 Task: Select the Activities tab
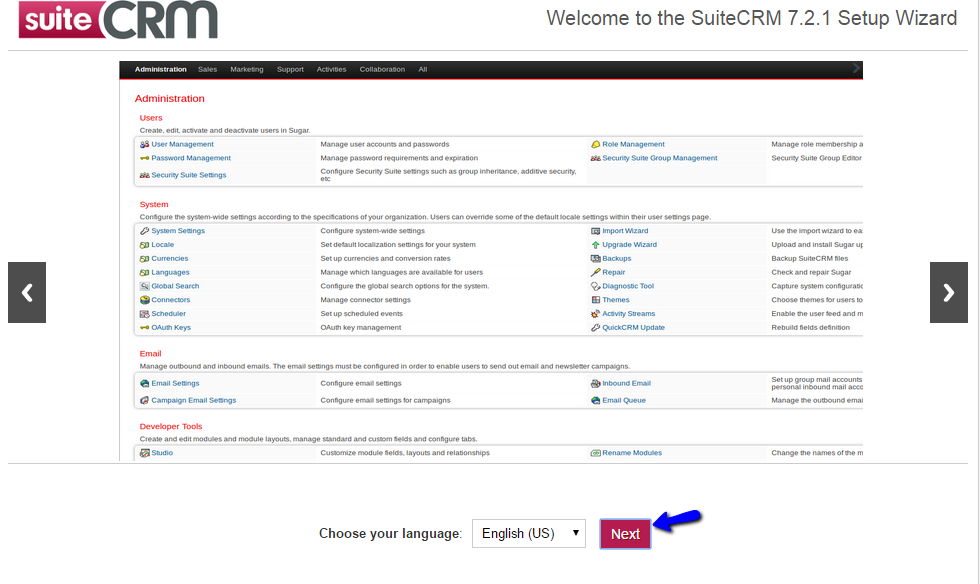(331, 69)
